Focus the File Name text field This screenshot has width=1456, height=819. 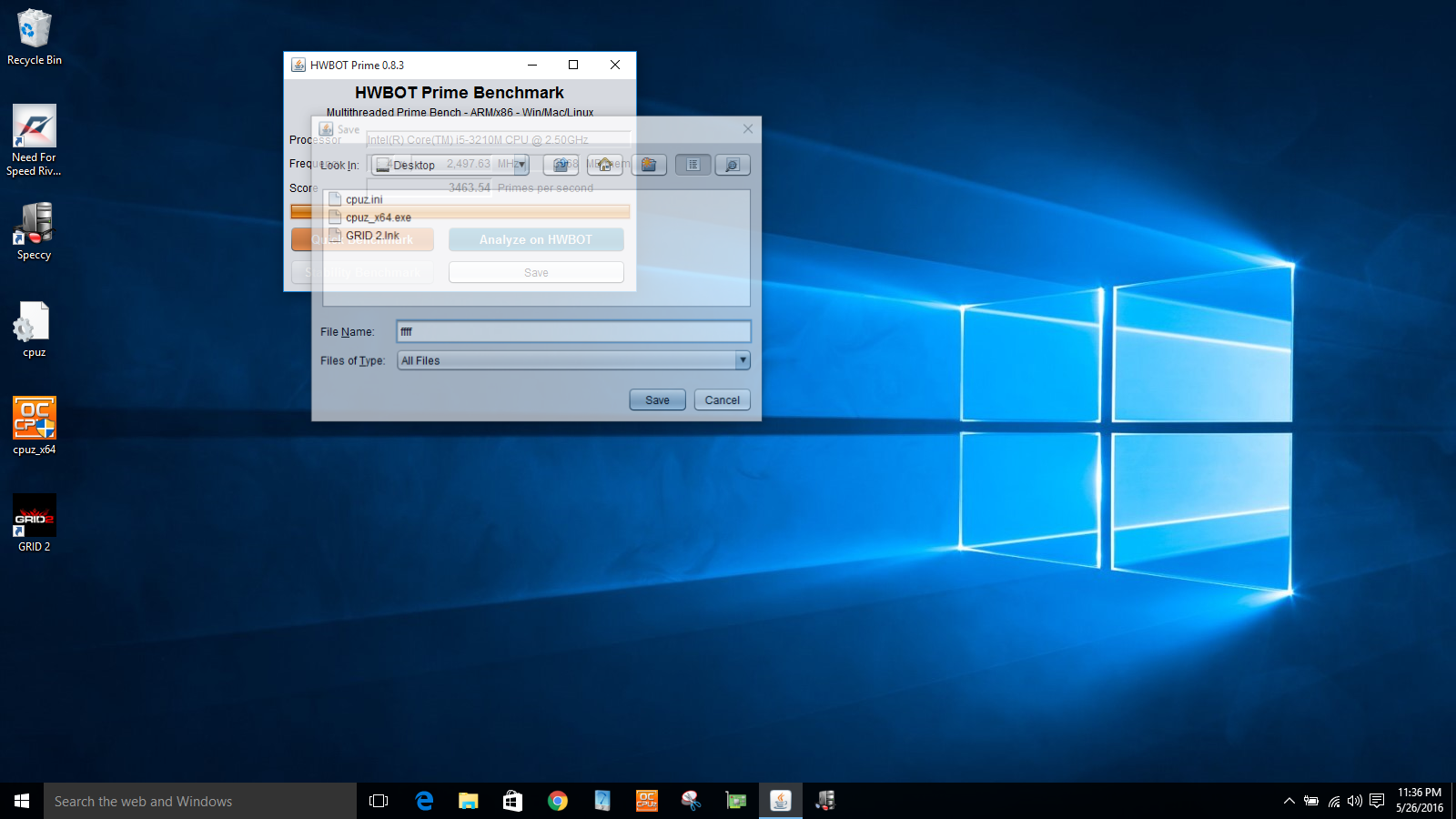(573, 331)
